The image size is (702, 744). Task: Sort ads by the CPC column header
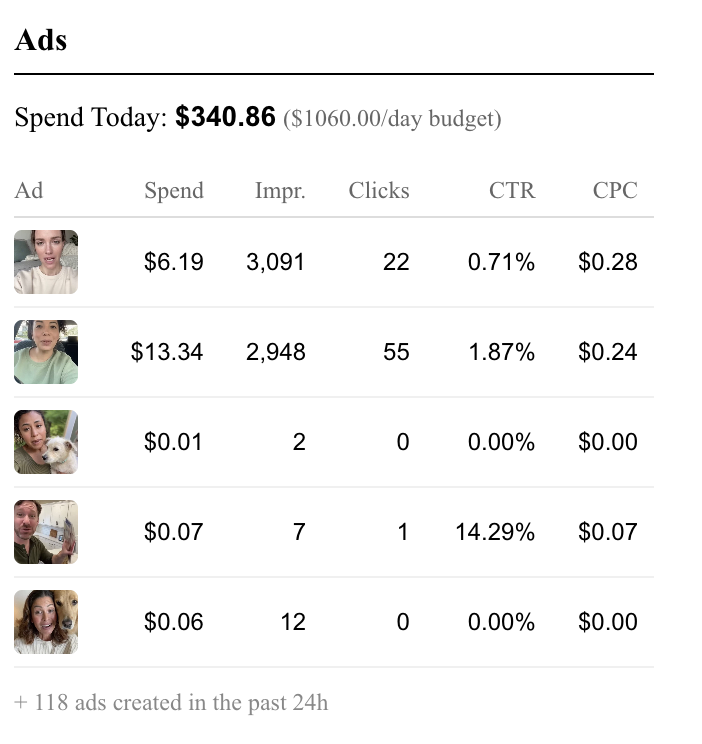pos(615,190)
